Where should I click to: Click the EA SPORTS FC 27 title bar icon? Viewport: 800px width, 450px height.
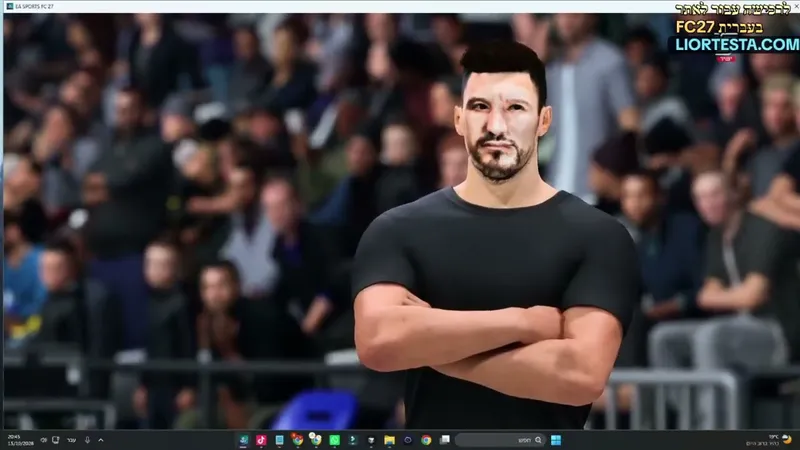click(x=10, y=6)
